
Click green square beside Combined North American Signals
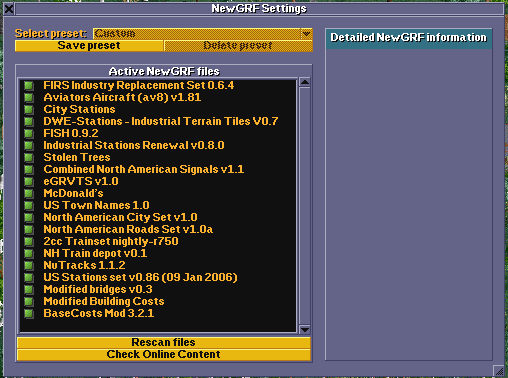[x=29, y=170]
